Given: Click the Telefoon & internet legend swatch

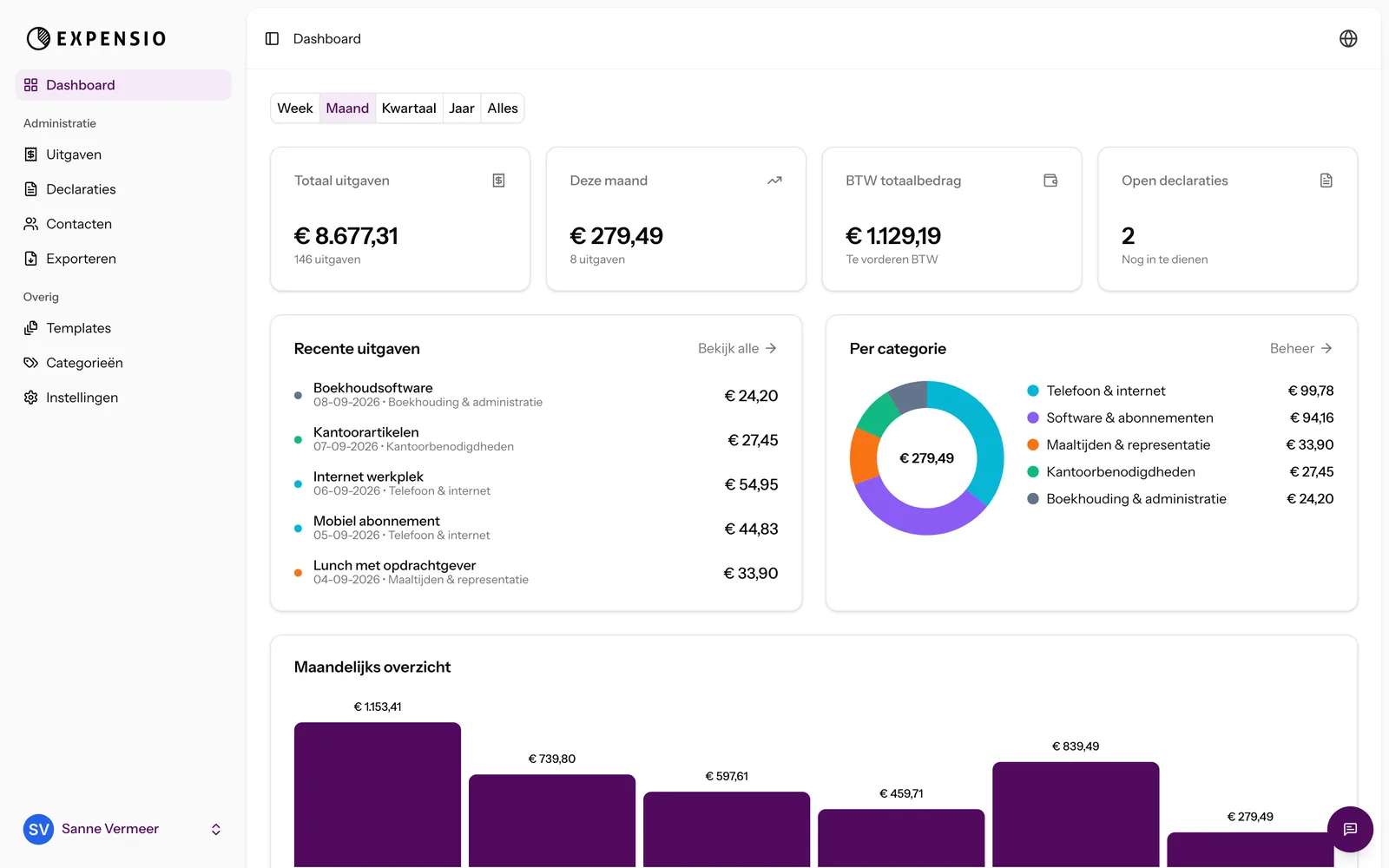Looking at the screenshot, I should click(1033, 391).
